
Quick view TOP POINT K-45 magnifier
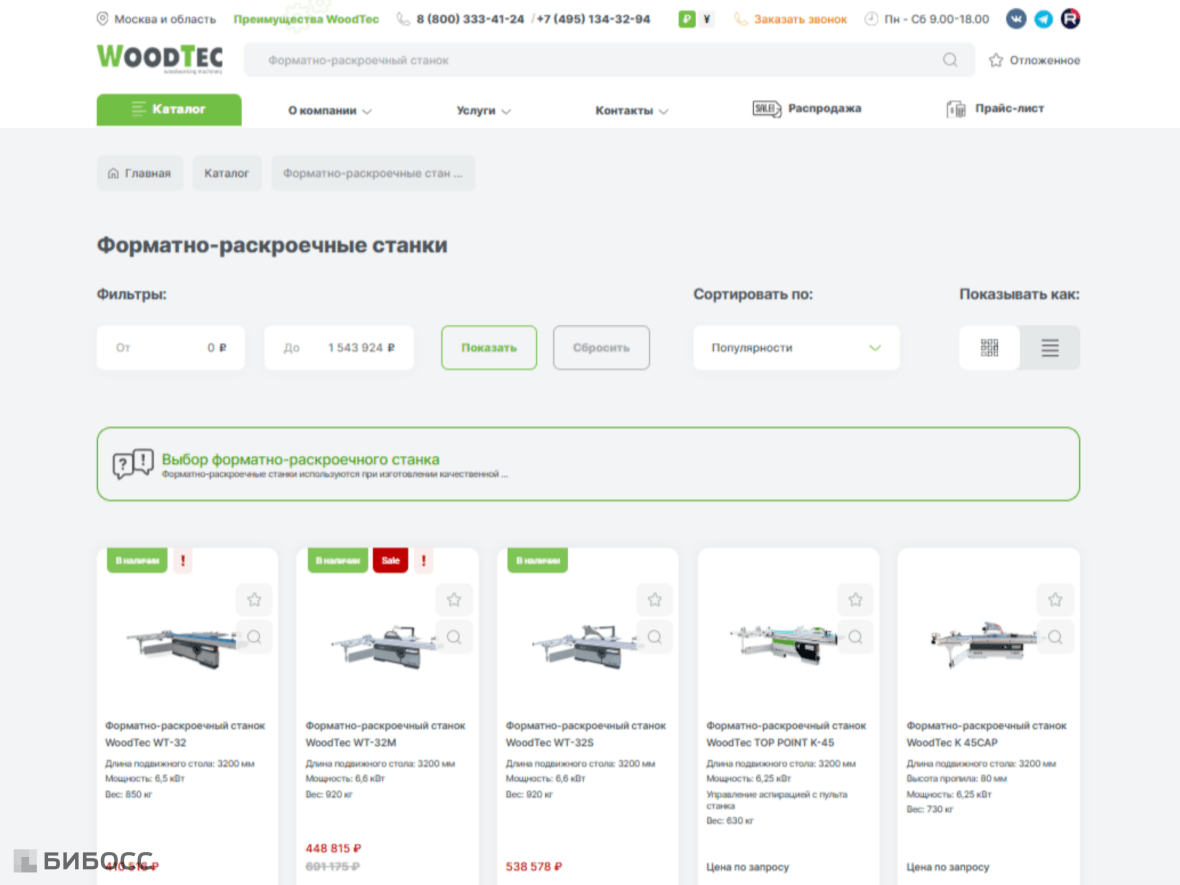point(856,637)
